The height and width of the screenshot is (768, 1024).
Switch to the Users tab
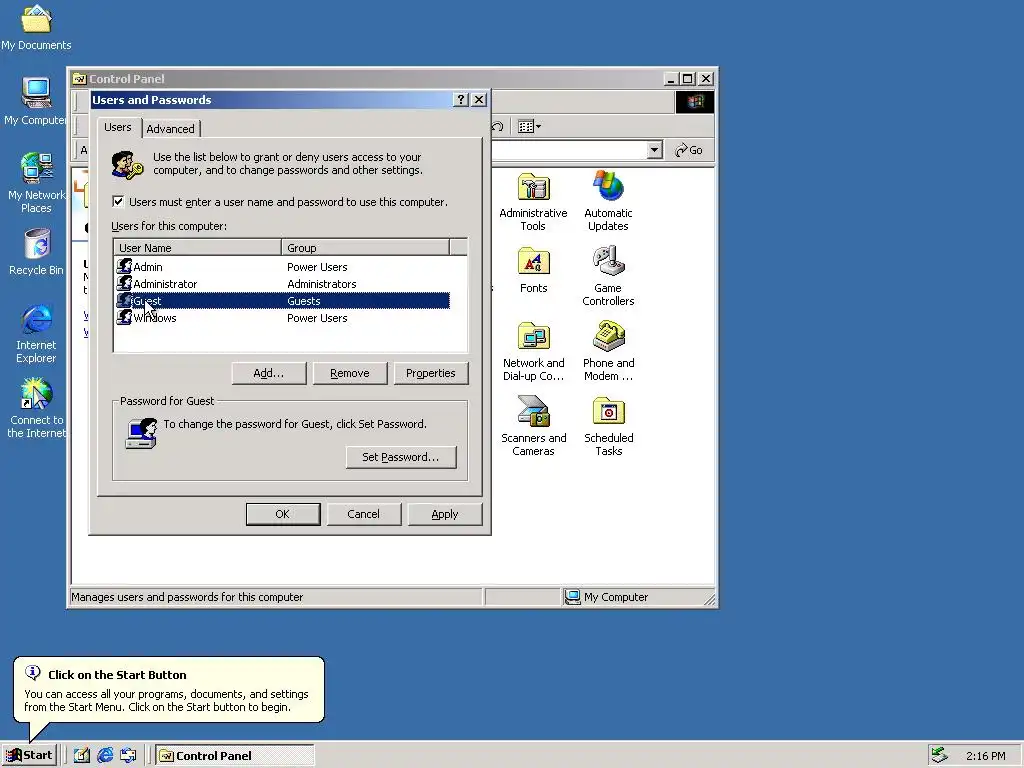(x=118, y=127)
